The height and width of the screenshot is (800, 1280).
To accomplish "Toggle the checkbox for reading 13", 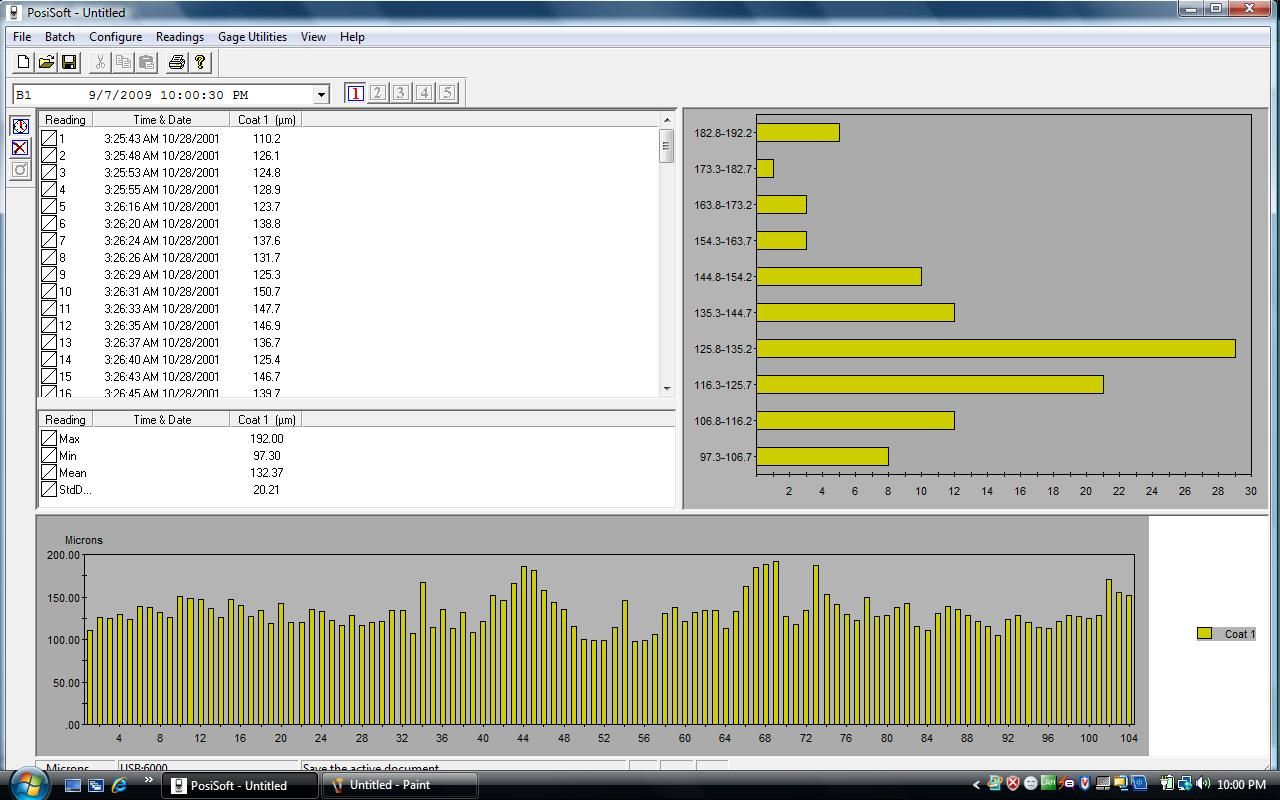I will [49, 343].
